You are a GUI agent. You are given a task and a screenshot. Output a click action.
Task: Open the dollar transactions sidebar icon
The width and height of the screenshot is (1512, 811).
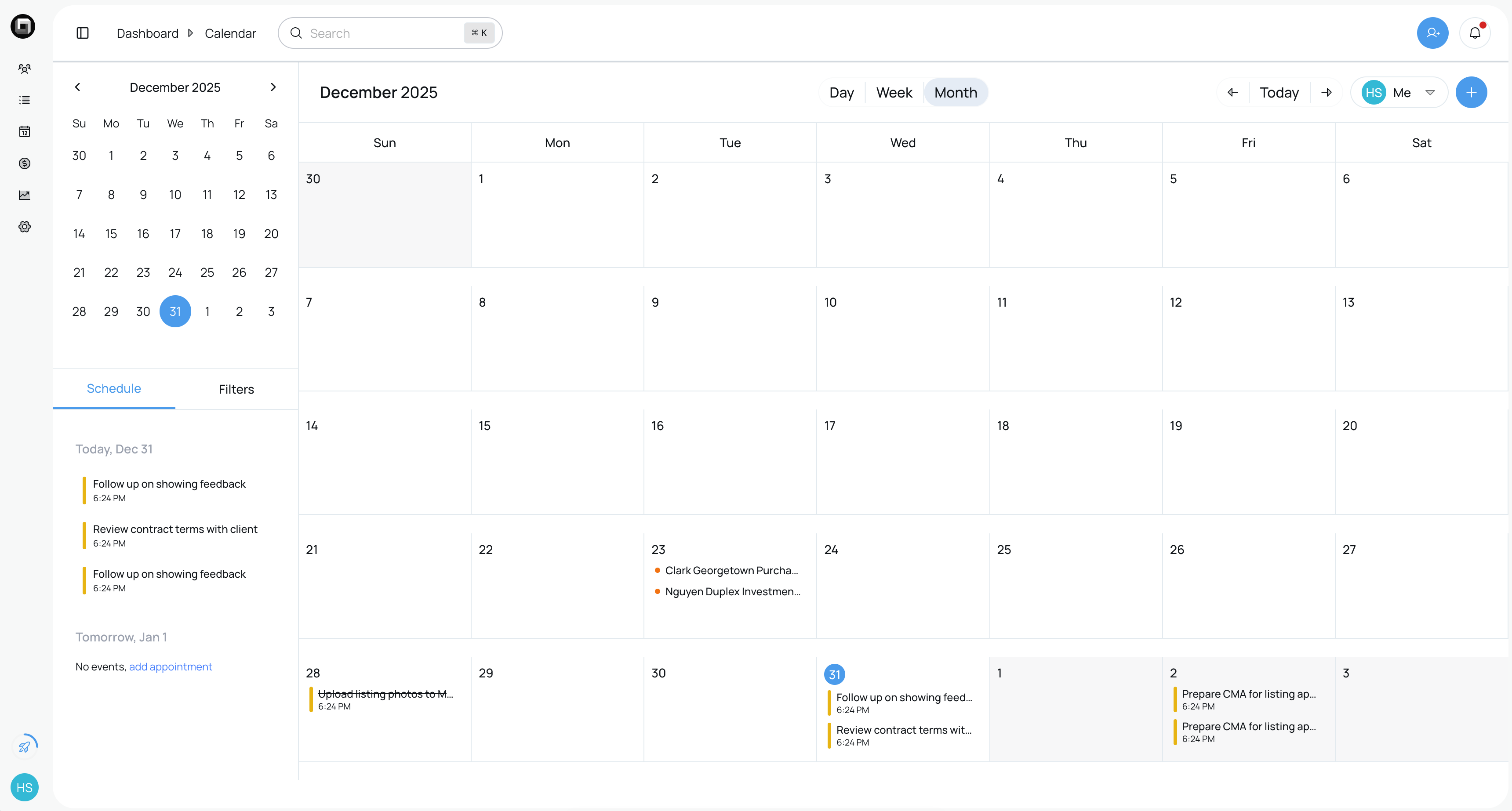[24, 163]
